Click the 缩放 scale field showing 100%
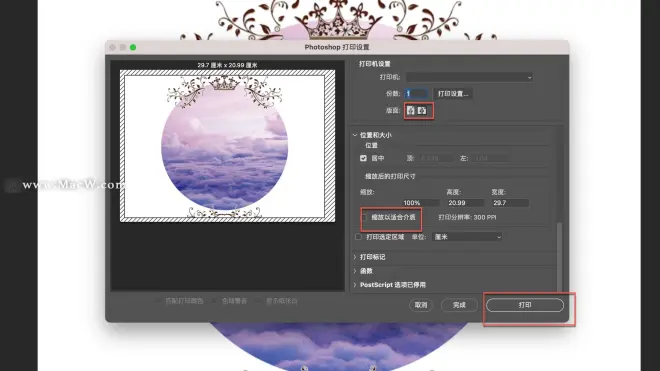660x371 pixels. [420, 203]
